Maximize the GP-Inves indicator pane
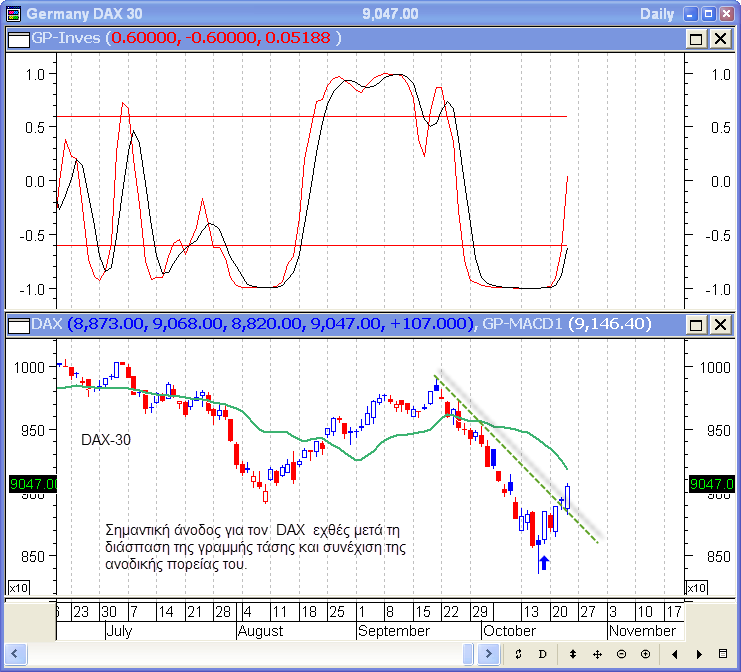 (696, 38)
